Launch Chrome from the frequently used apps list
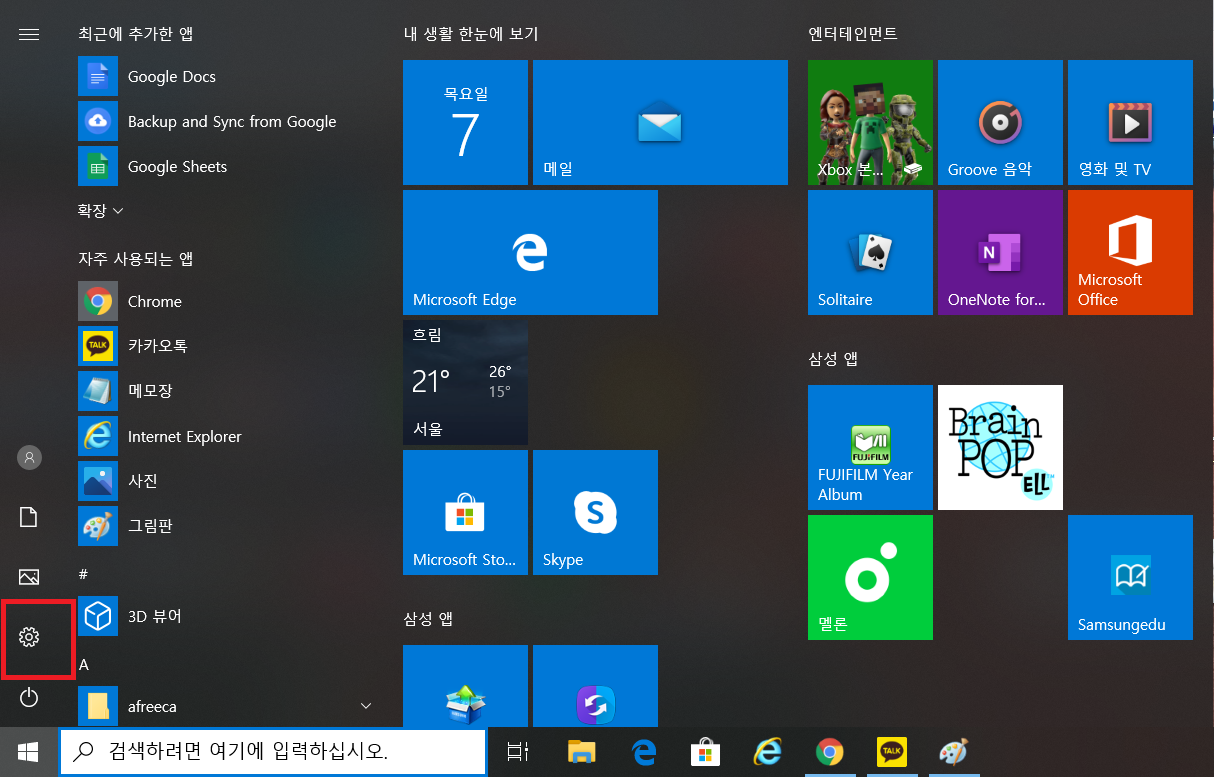The width and height of the screenshot is (1214, 777). pos(225,301)
